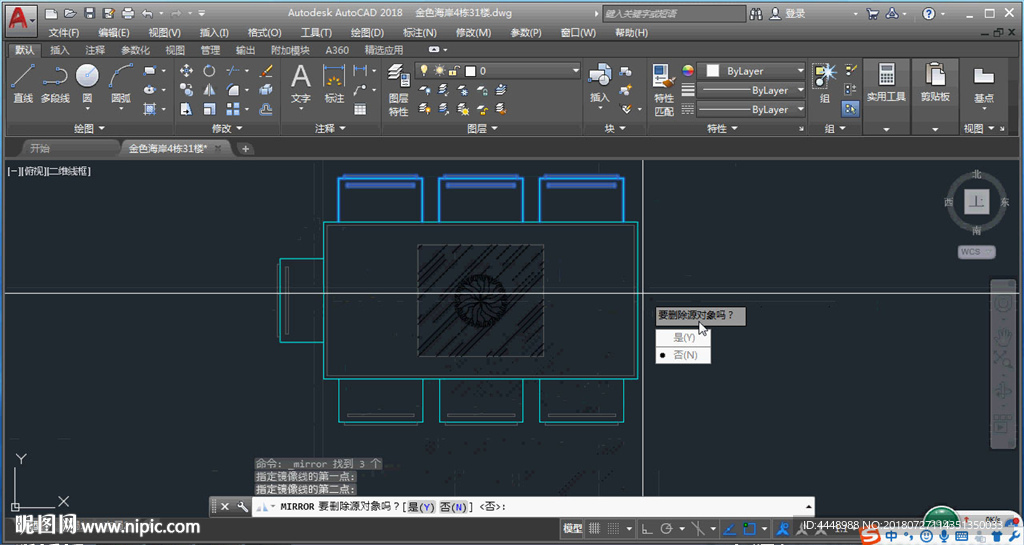Open the 文件(F) menu
This screenshot has height=545, width=1024.
[x=63, y=33]
